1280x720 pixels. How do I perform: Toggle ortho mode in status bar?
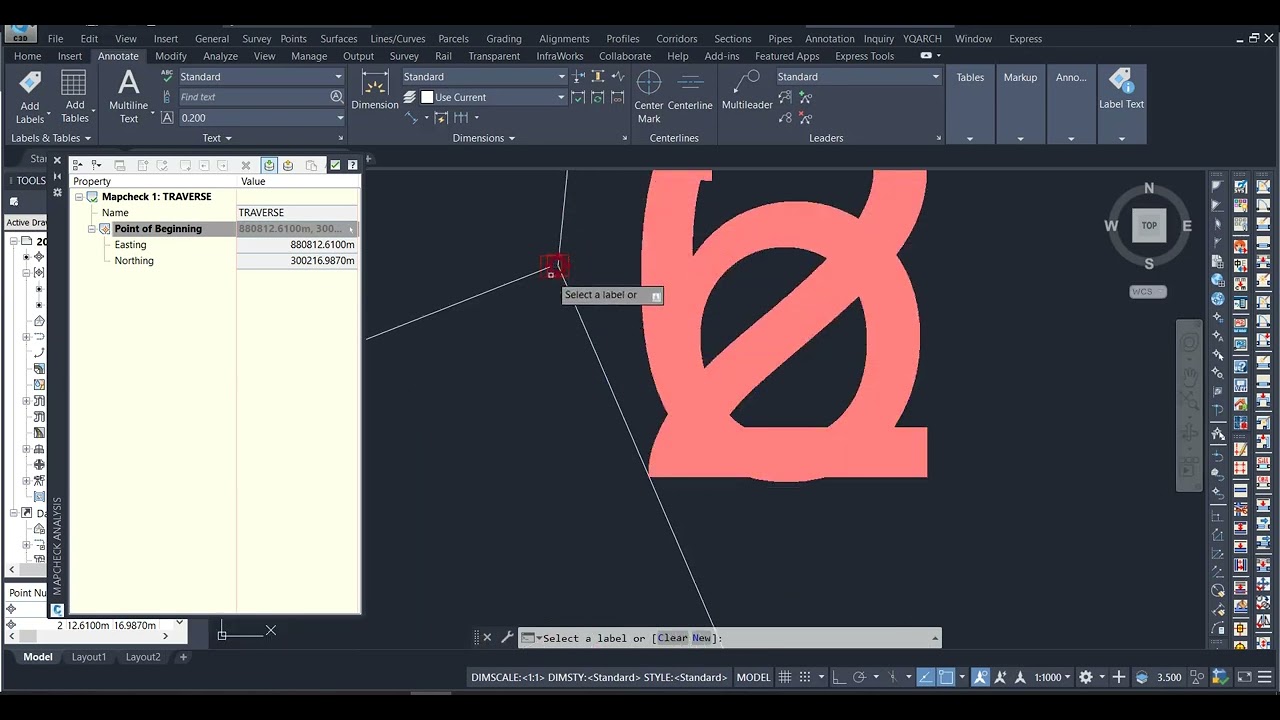840,677
